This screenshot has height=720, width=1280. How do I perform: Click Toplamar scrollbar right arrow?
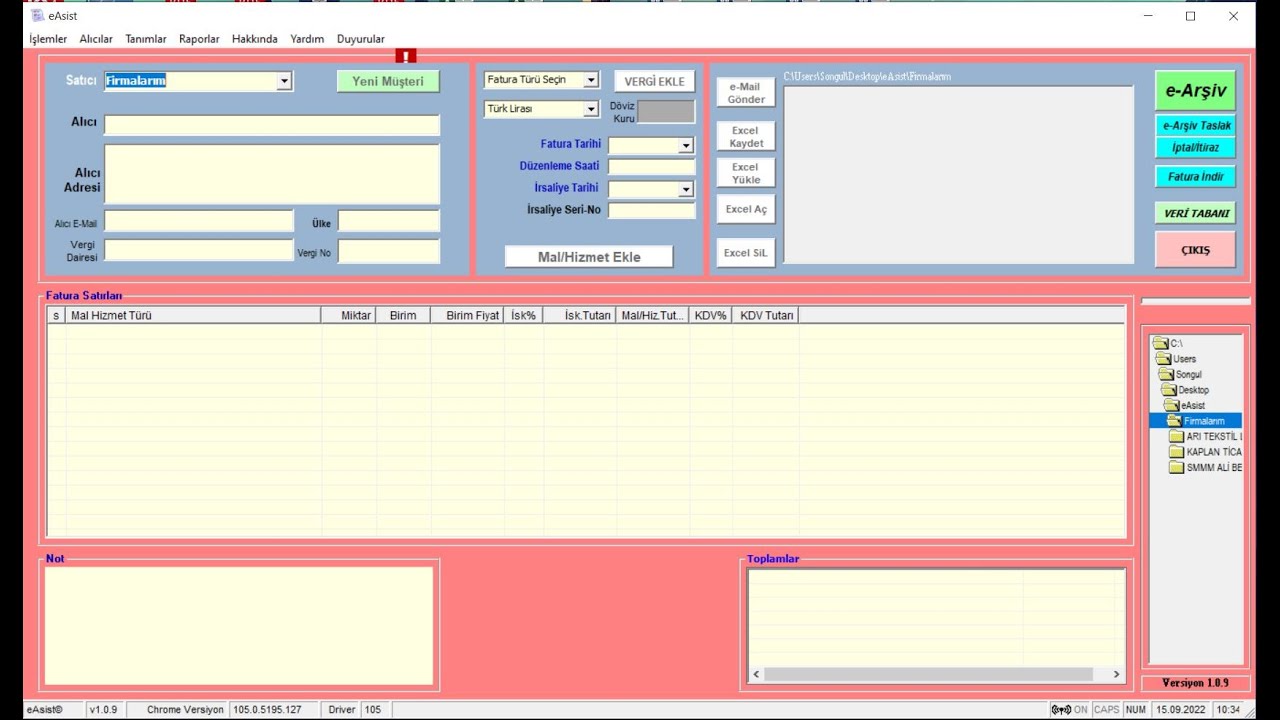[x=1118, y=675]
